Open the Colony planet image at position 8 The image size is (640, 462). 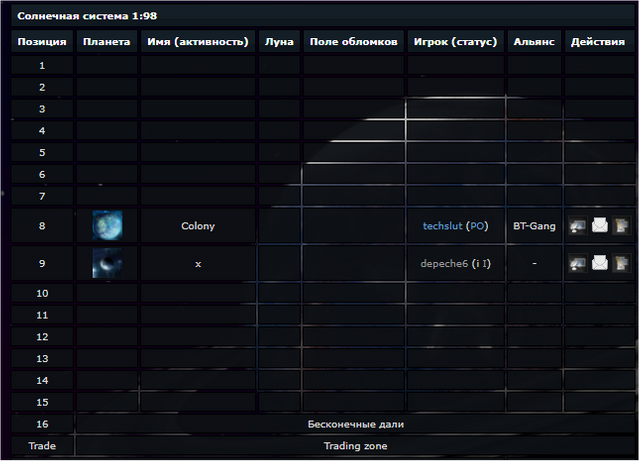click(107, 225)
